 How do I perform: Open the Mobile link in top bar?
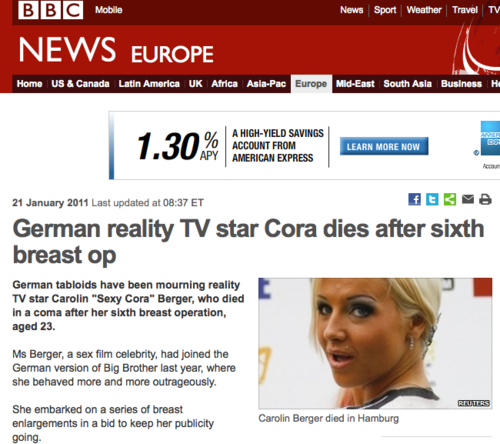click(x=109, y=10)
